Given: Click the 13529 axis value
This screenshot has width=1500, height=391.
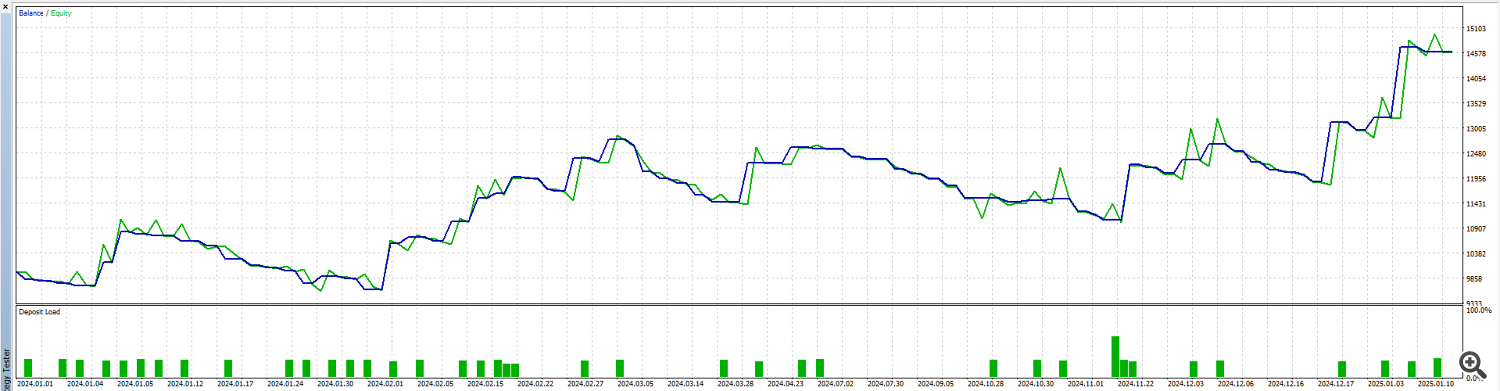Looking at the screenshot, I should [x=1476, y=104].
